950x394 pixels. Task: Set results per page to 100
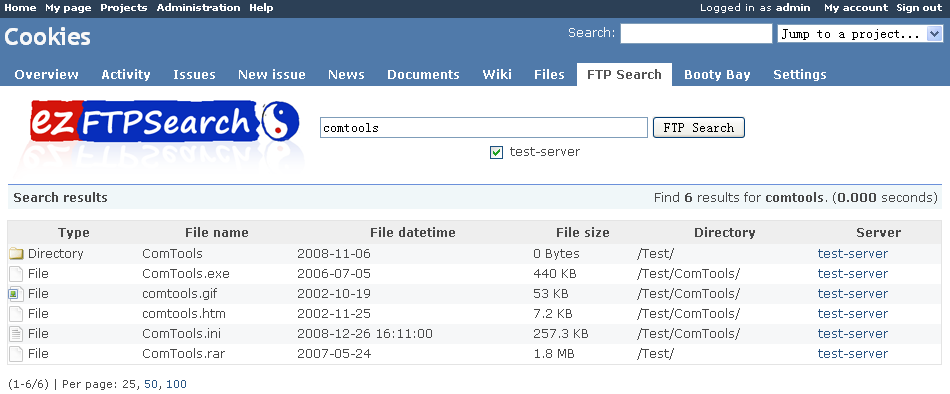[176, 384]
